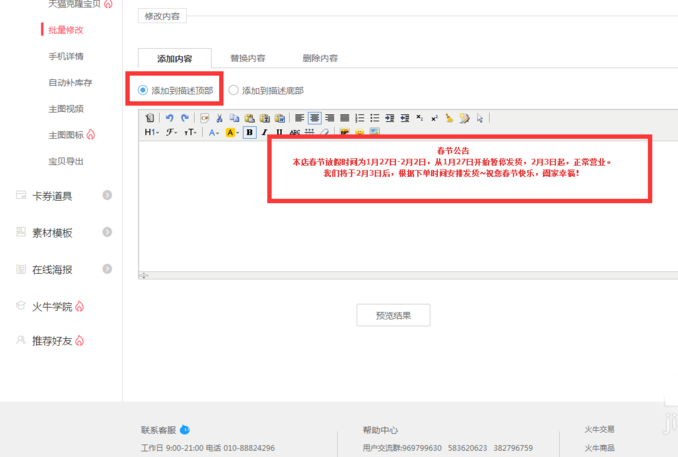Click the cut (scissors) icon
The height and width of the screenshot is (457, 678).
click(219, 118)
